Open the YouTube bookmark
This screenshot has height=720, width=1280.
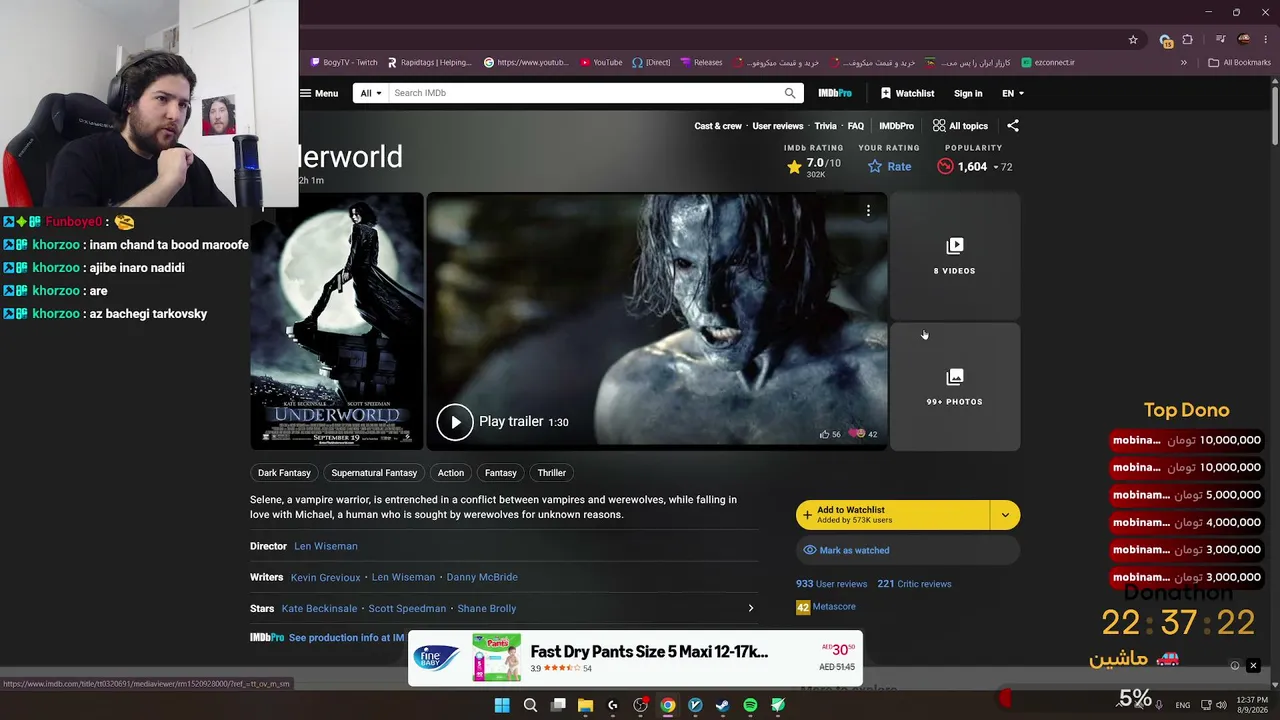pos(601,62)
